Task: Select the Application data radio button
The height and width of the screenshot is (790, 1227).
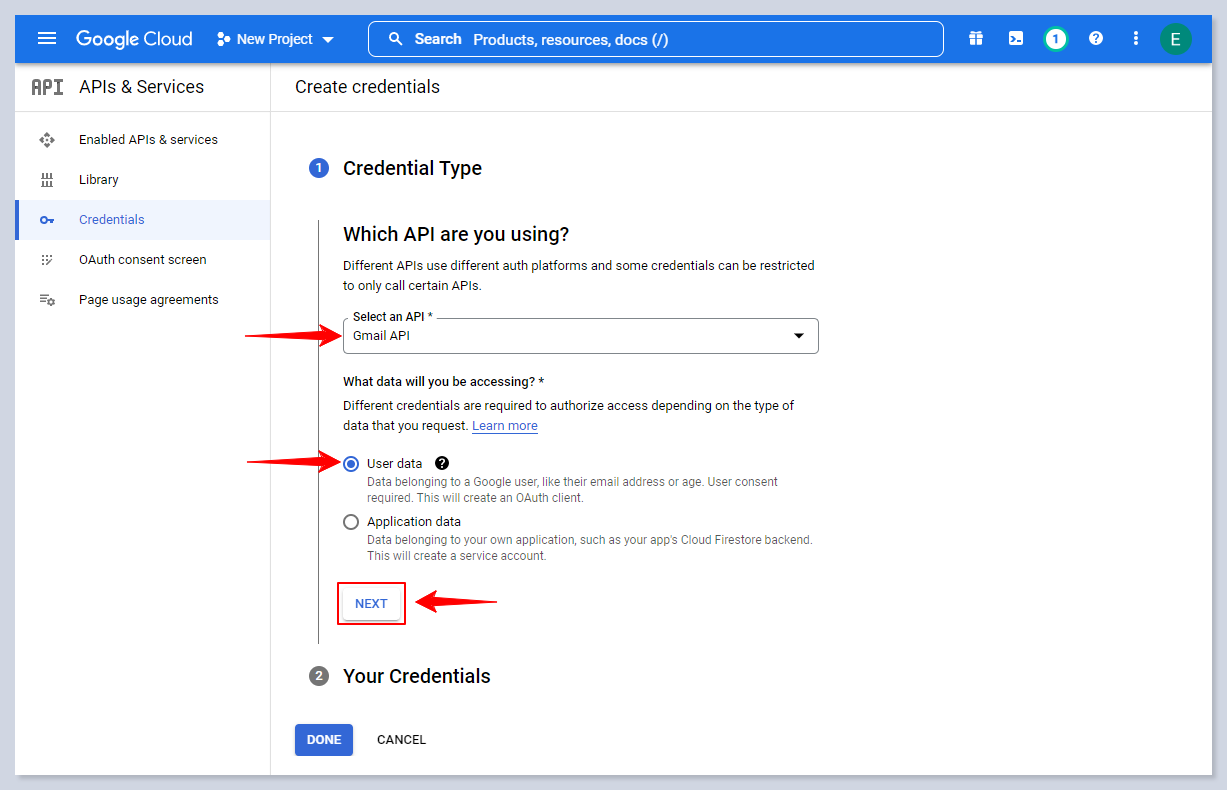Action: click(x=351, y=522)
